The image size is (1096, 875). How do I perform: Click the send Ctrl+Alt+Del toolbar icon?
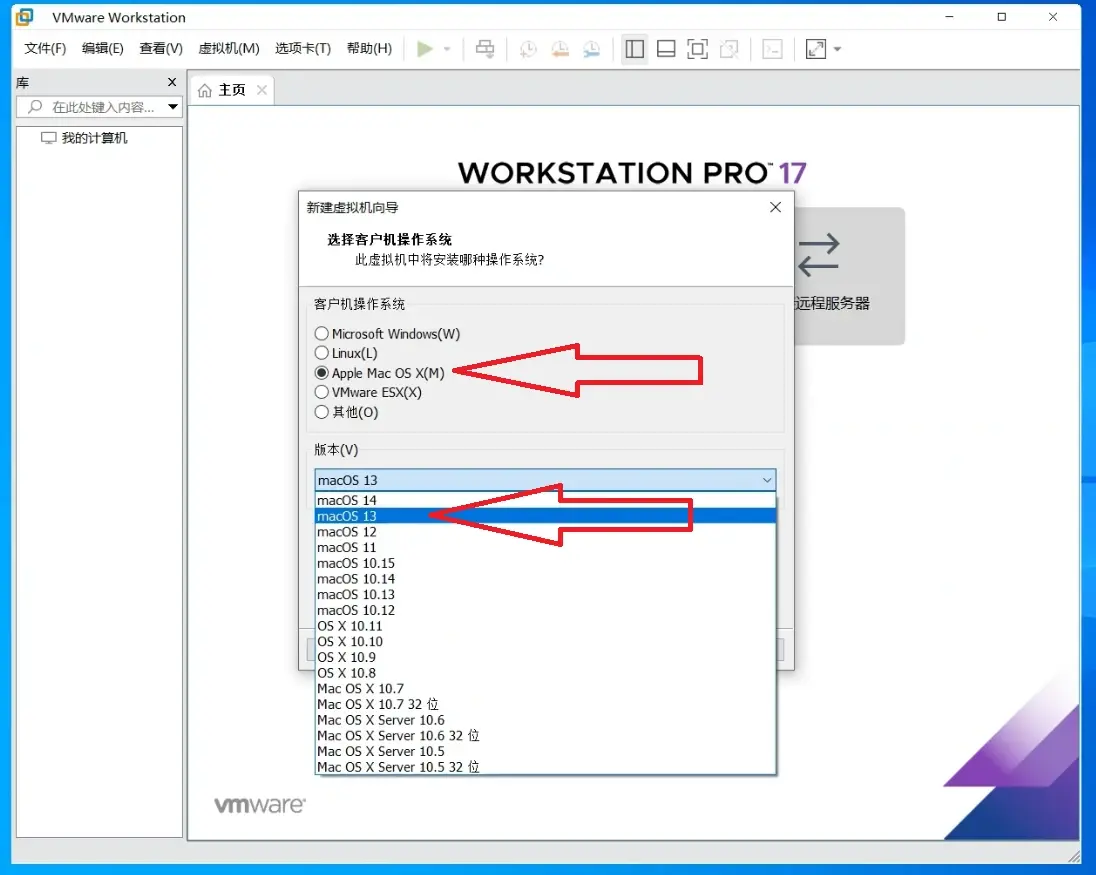(484, 49)
